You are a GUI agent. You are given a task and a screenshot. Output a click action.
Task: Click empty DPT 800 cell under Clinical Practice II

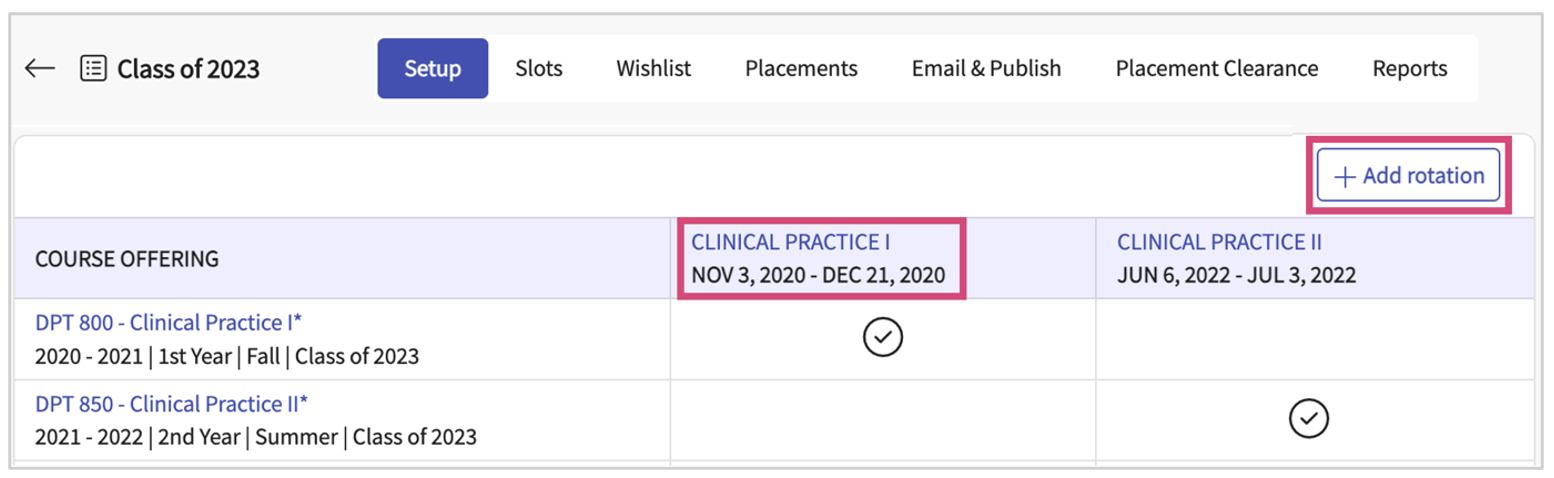click(x=1314, y=339)
